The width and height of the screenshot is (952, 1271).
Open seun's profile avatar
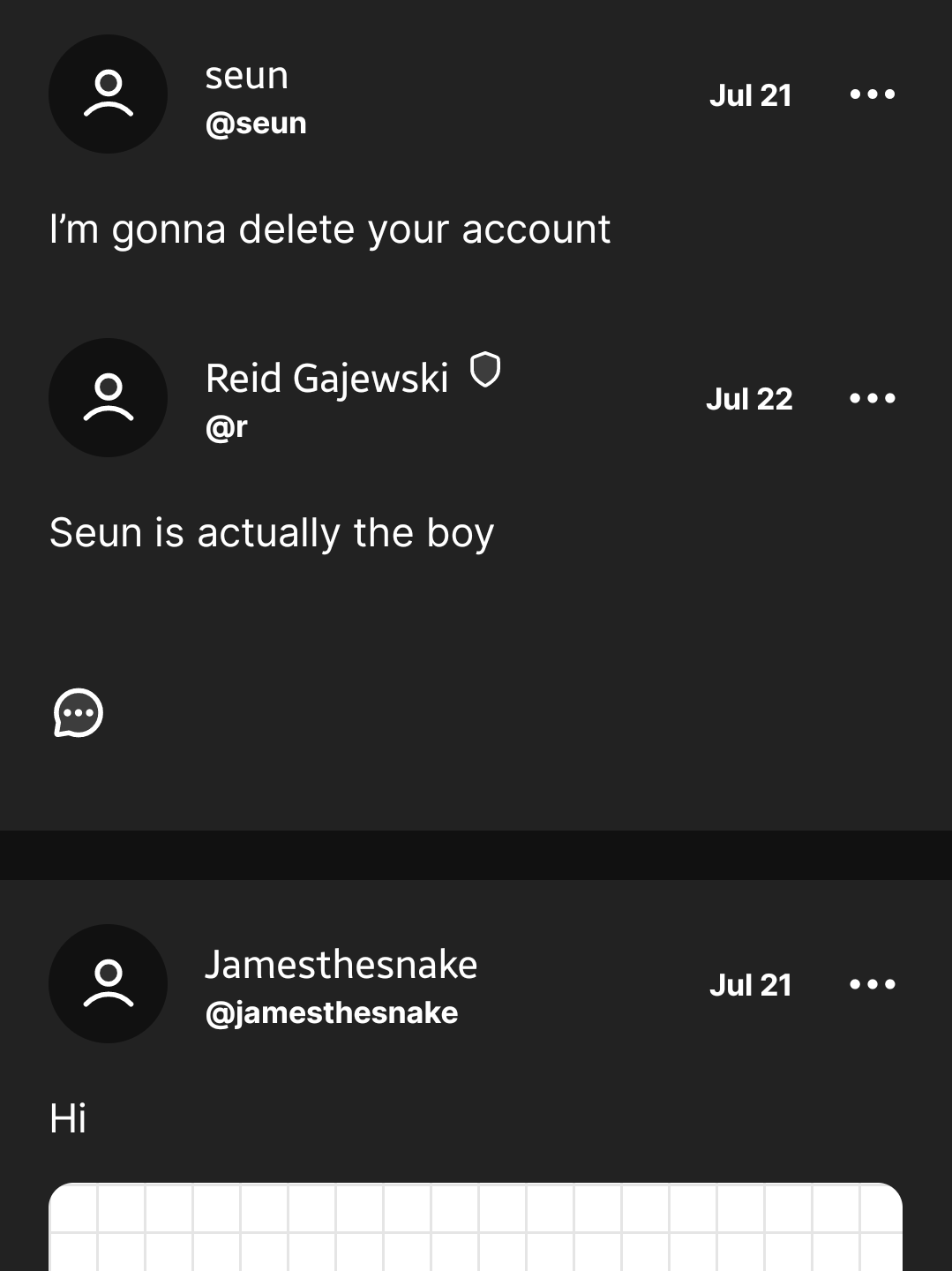pyautogui.click(x=108, y=94)
